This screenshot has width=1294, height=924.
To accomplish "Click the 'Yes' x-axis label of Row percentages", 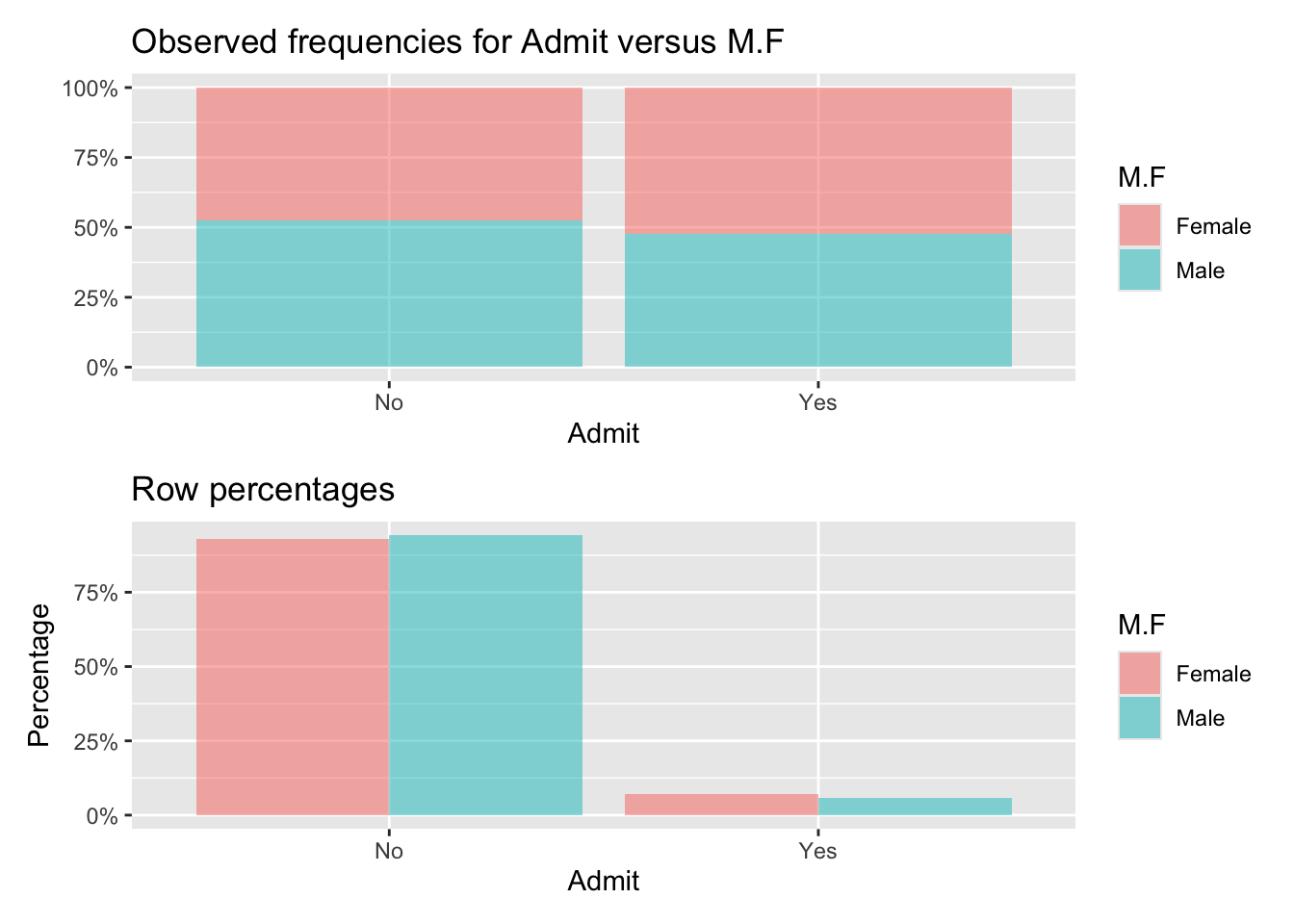I will [817, 851].
